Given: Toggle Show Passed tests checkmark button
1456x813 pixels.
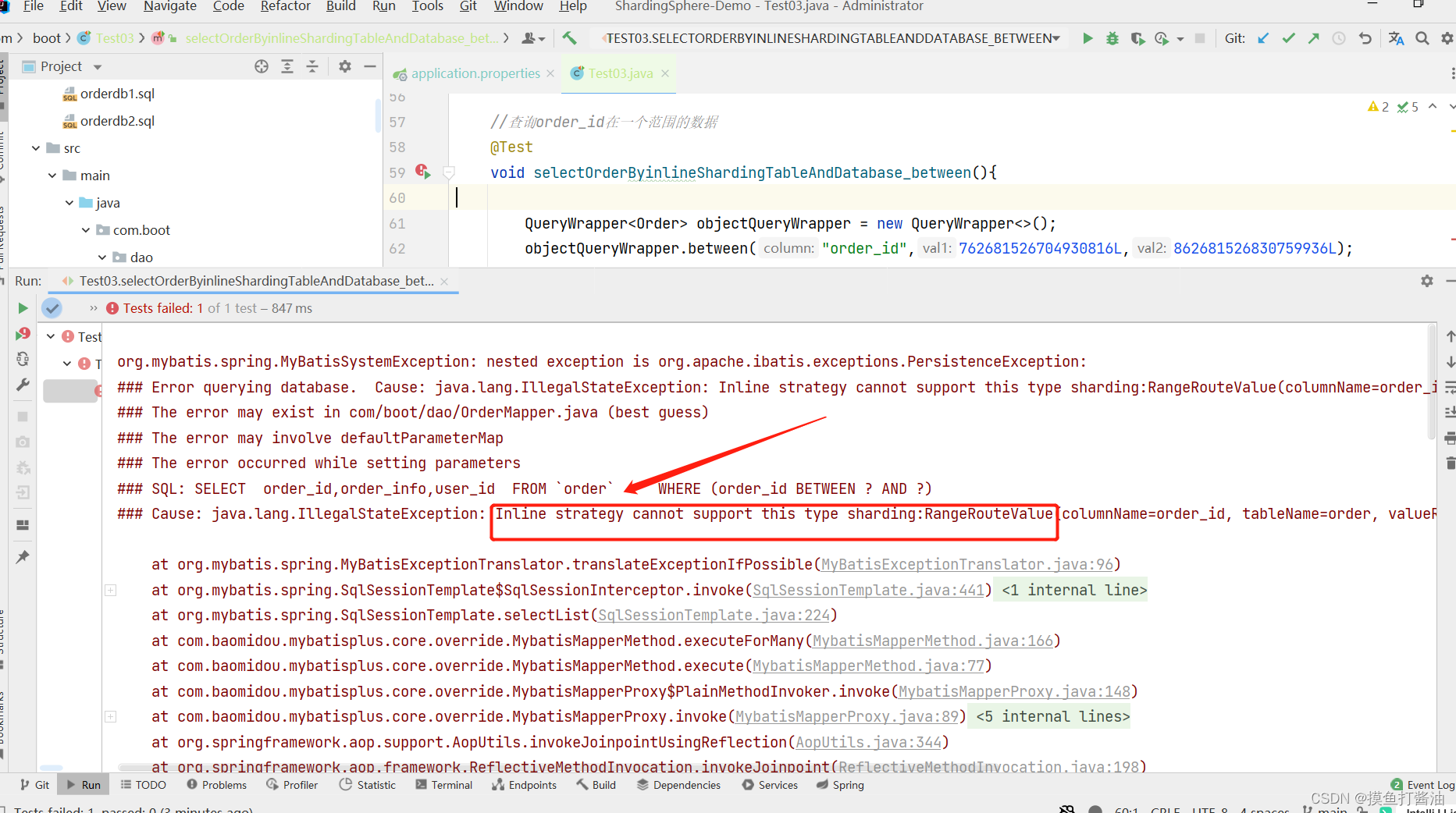Looking at the screenshot, I should click(x=52, y=308).
